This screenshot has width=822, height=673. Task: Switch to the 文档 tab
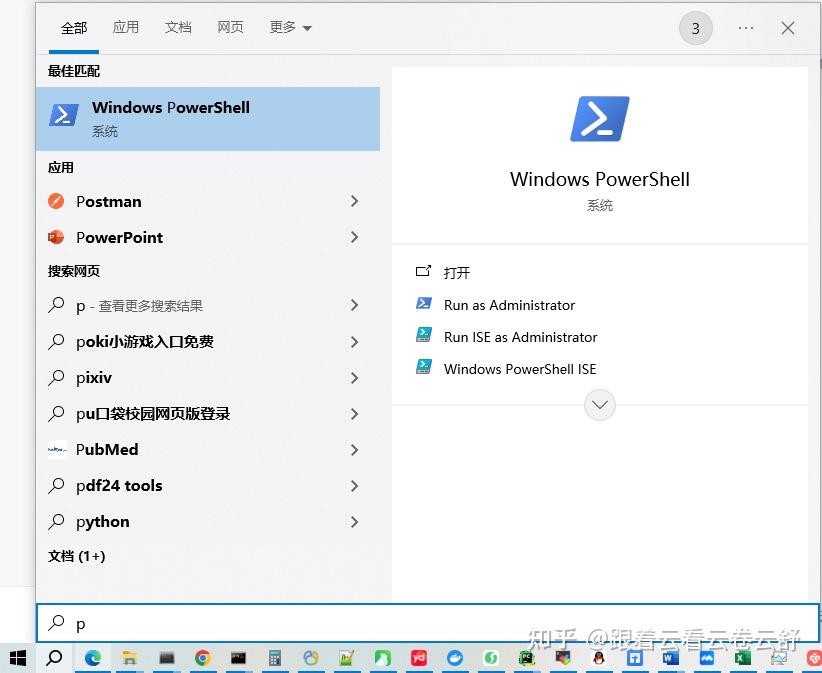[178, 27]
